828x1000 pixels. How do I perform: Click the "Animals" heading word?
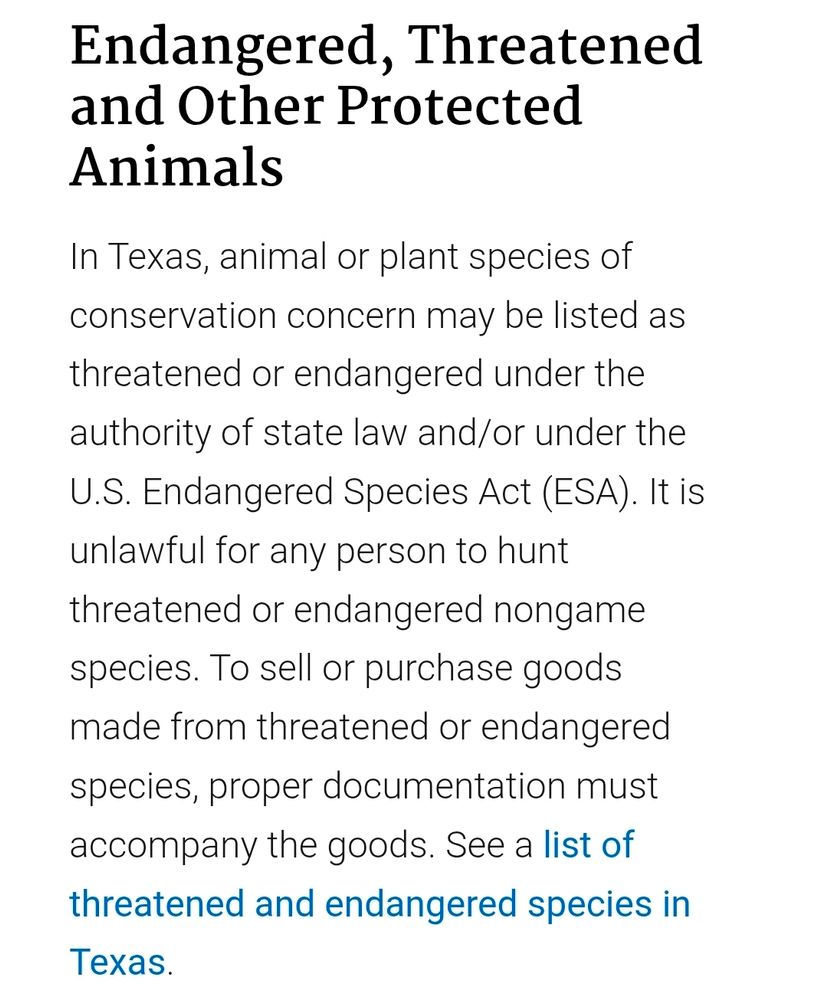click(x=176, y=166)
